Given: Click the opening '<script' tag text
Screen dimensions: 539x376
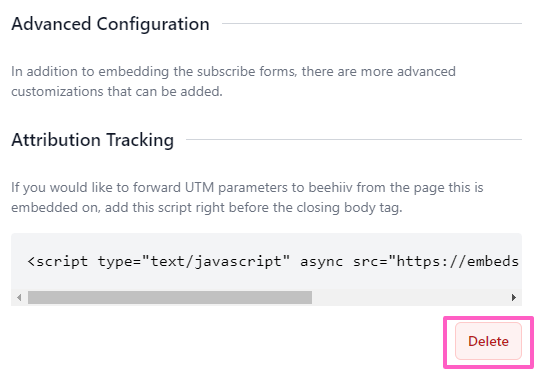Looking at the screenshot, I should (x=57, y=262).
